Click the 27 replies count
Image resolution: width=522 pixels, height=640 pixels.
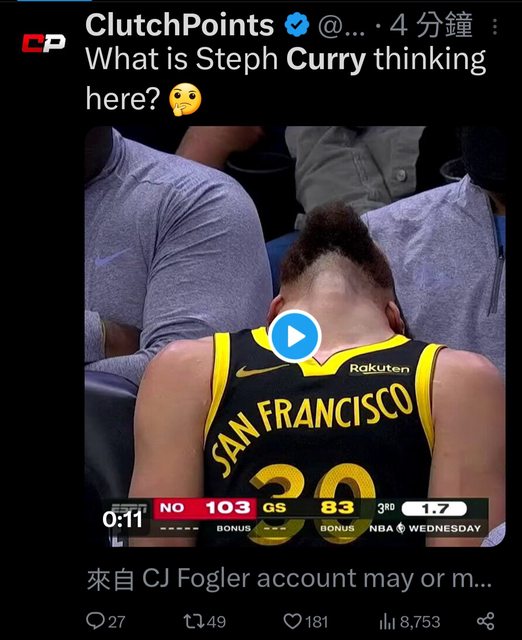(116, 622)
